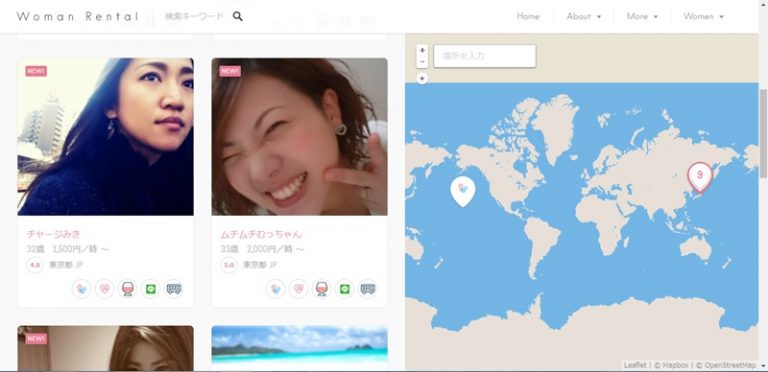Viewport: 768px width, 372px height.
Task: Click 東京都 JP on ムチムチむっちゃん card
Action: [260, 265]
